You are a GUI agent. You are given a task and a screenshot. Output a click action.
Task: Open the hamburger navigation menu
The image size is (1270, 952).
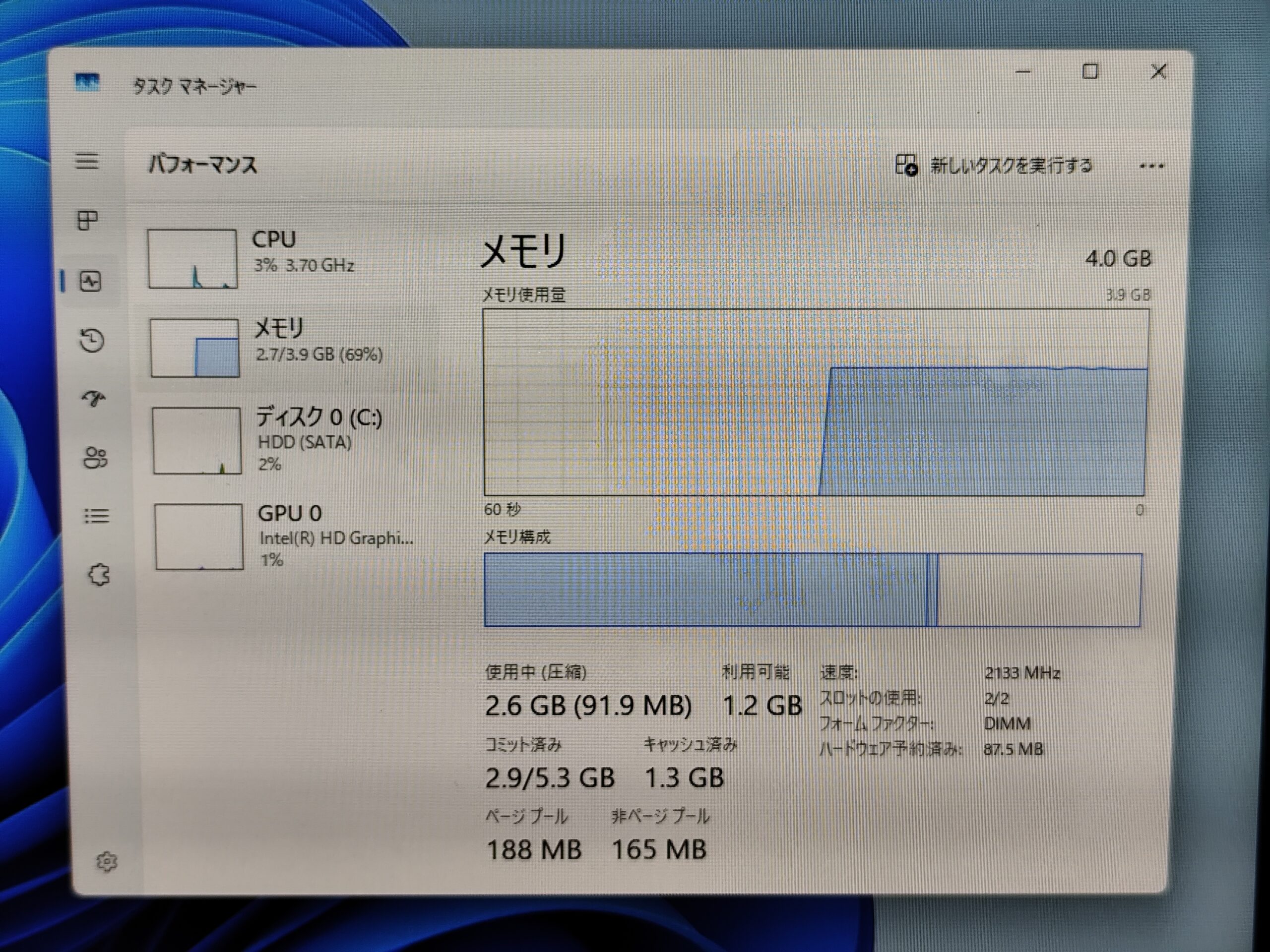(87, 161)
